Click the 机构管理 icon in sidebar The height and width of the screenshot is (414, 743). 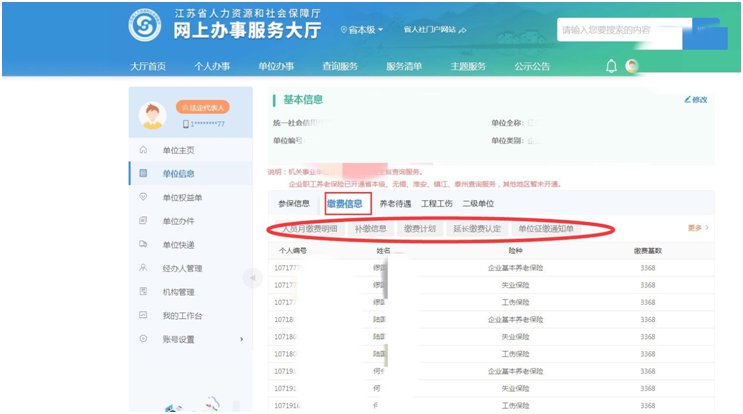point(143,292)
